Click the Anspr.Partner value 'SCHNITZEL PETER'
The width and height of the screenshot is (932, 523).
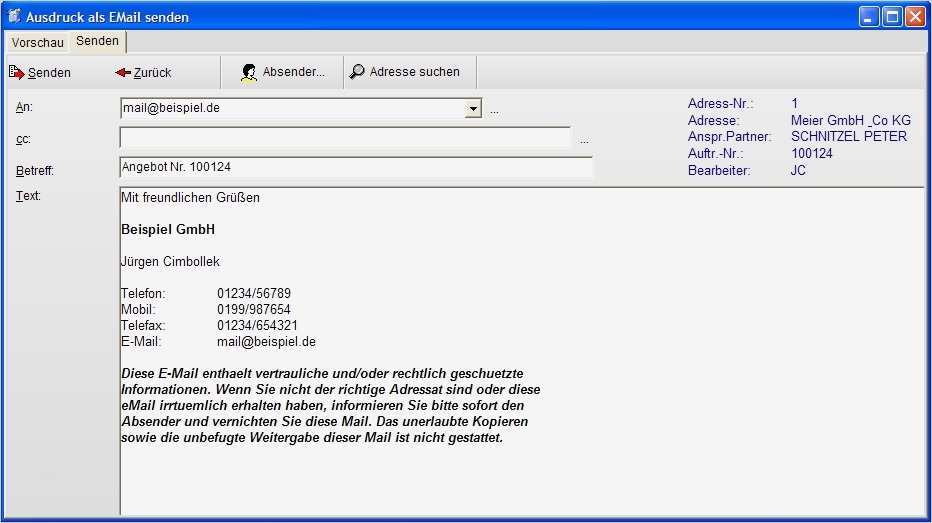(x=849, y=137)
